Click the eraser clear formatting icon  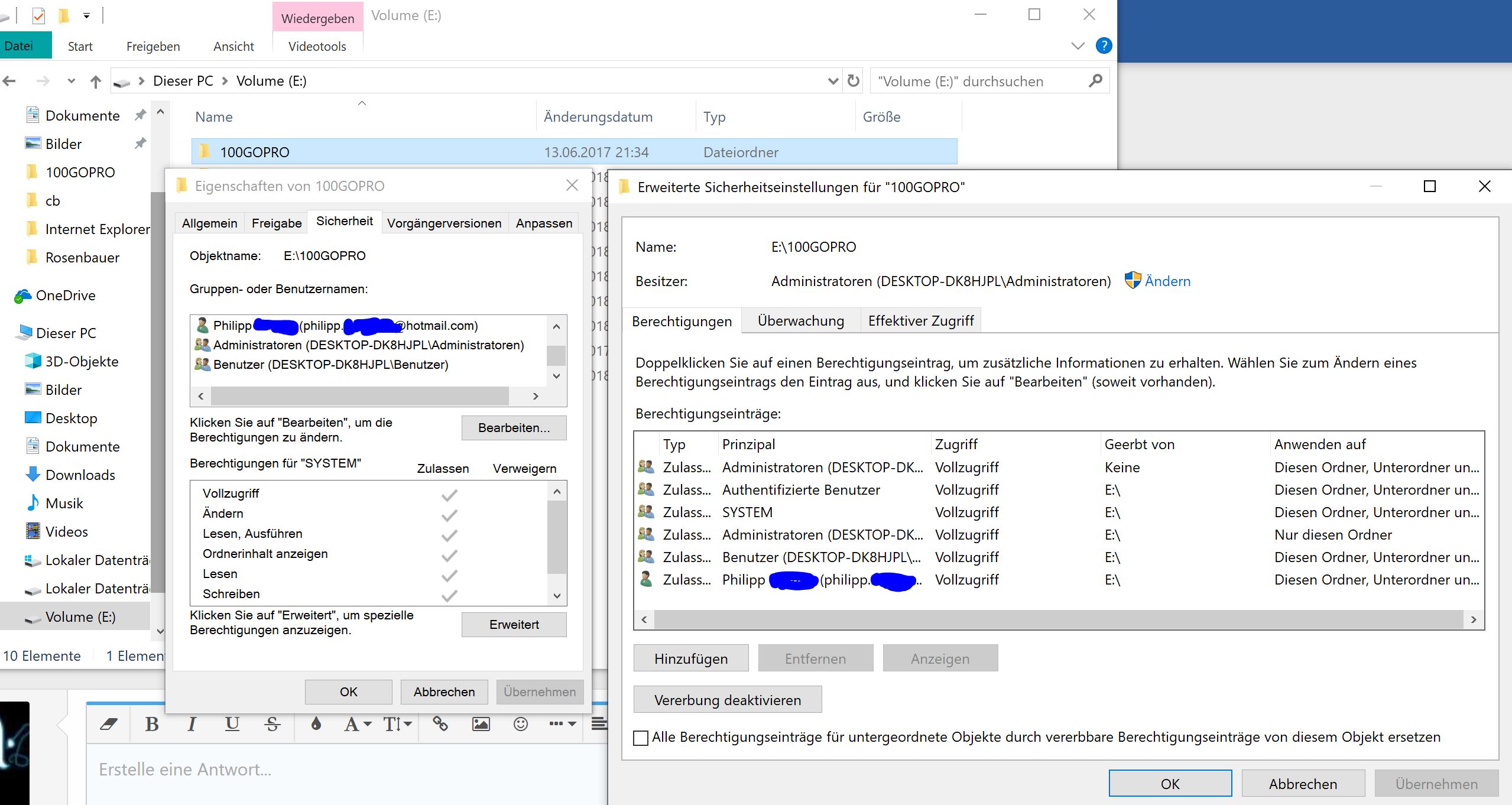coord(109,724)
